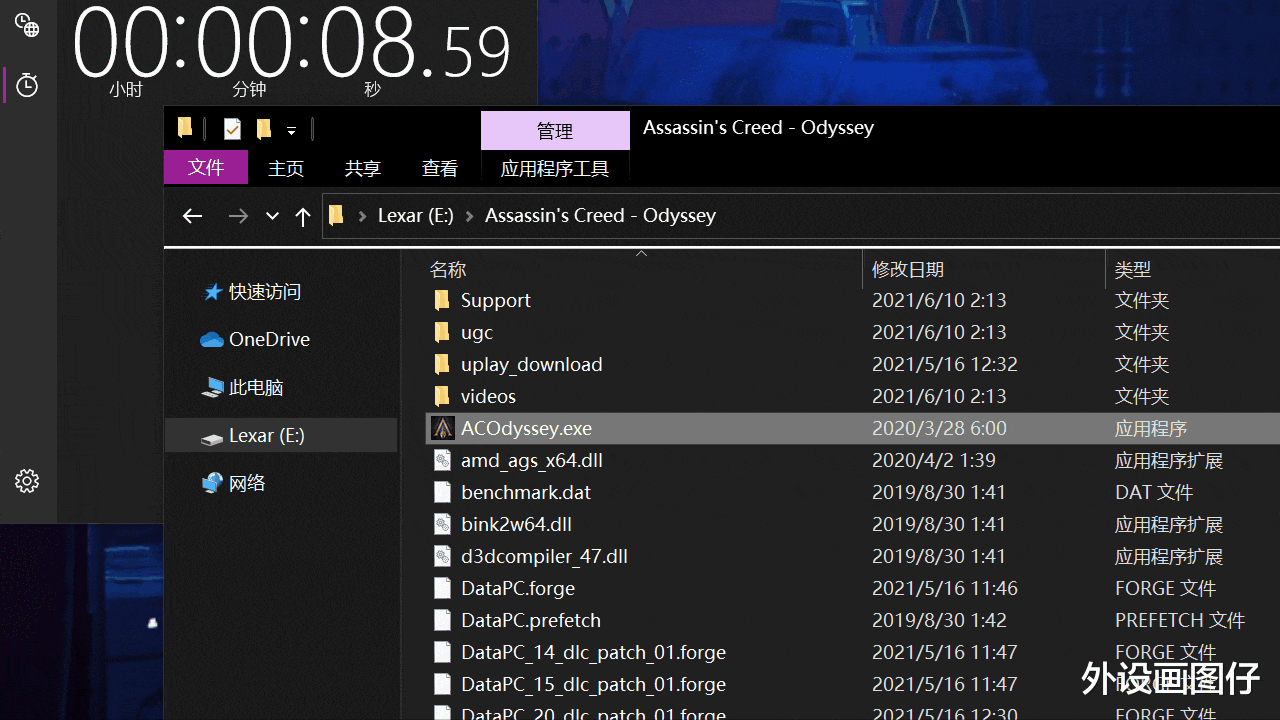Click the PREFETCH 文件 type cell
The width and height of the screenshot is (1280, 720).
point(1180,620)
